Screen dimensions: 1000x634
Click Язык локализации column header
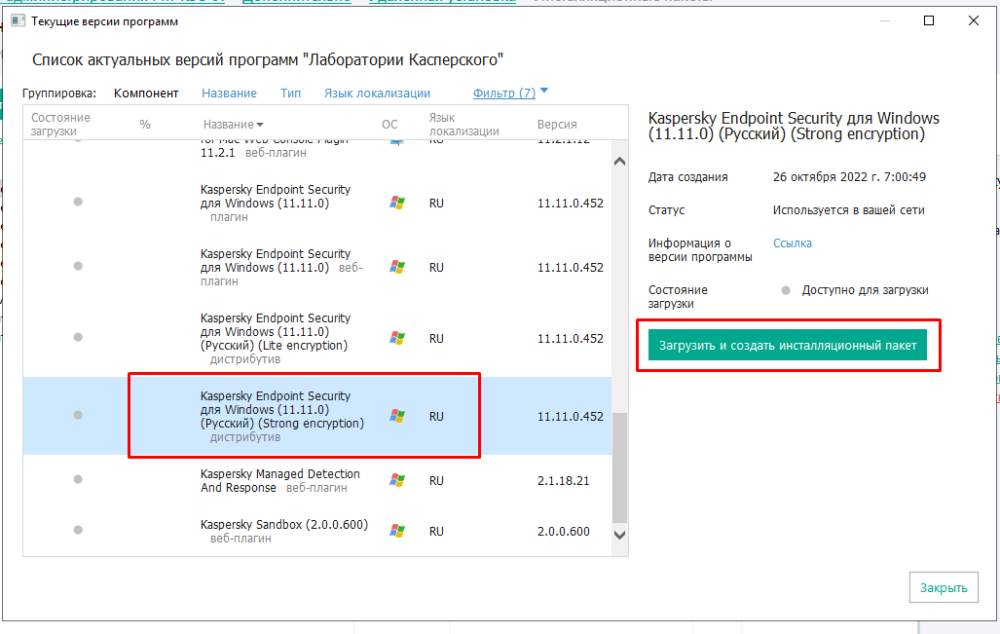click(x=464, y=124)
